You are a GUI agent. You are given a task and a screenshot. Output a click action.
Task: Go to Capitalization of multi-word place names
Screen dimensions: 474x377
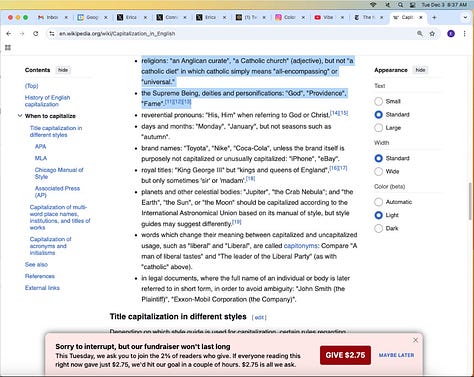(x=60, y=217)
